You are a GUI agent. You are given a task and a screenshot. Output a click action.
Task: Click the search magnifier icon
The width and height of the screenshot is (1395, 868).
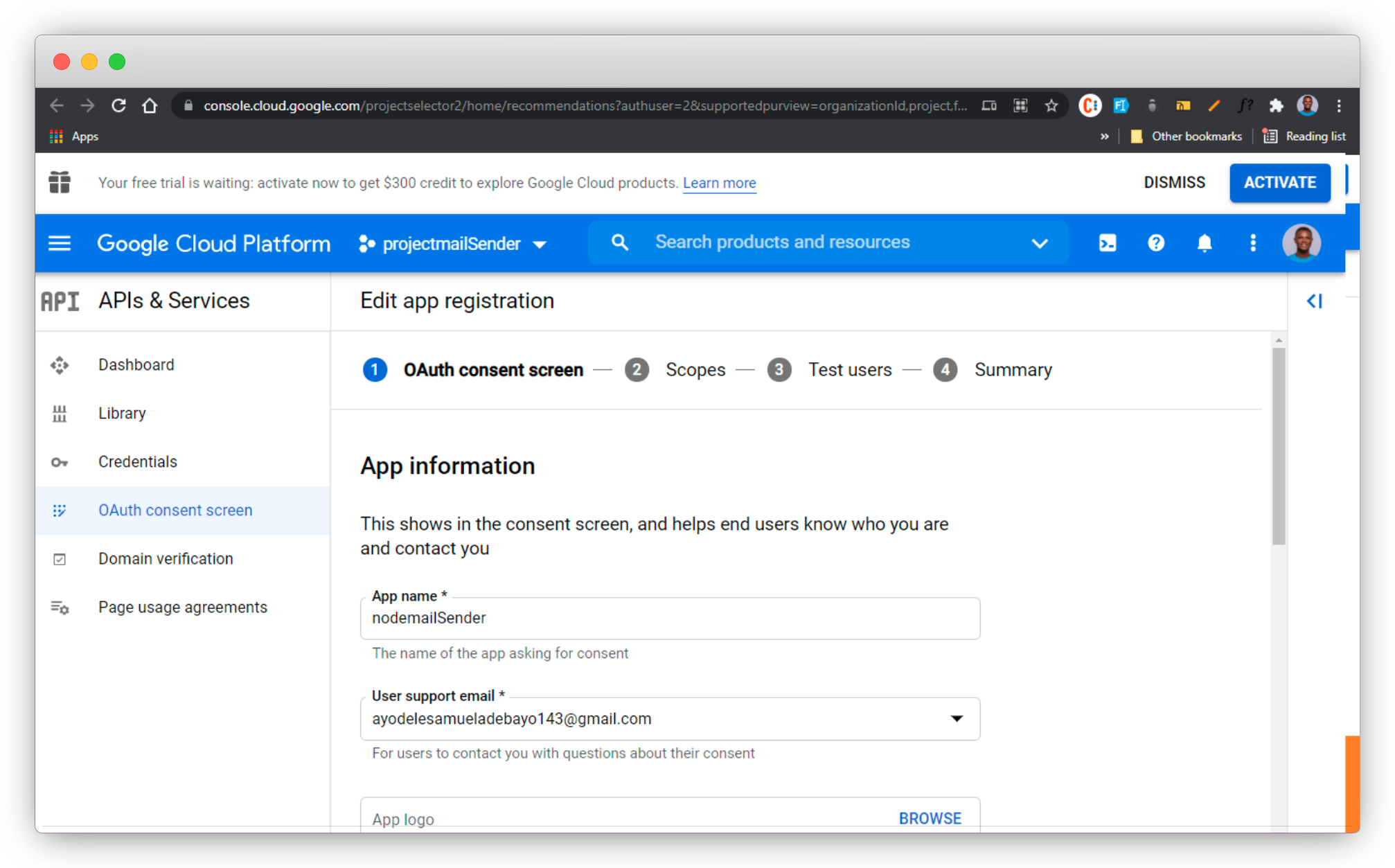[x=620, y=242]
